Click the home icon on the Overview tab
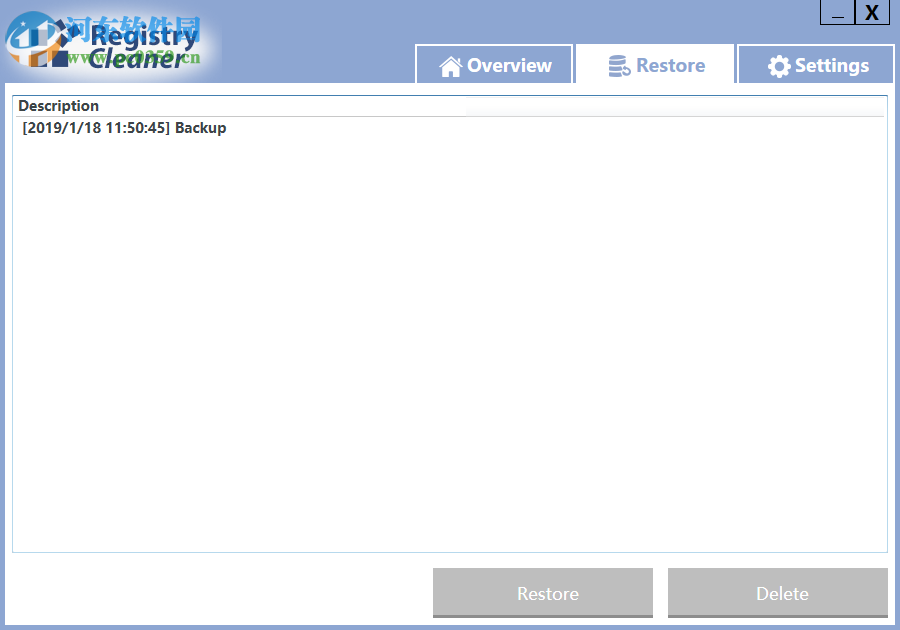The width and height of the screenshot is (900, 630). coord(450,64)
